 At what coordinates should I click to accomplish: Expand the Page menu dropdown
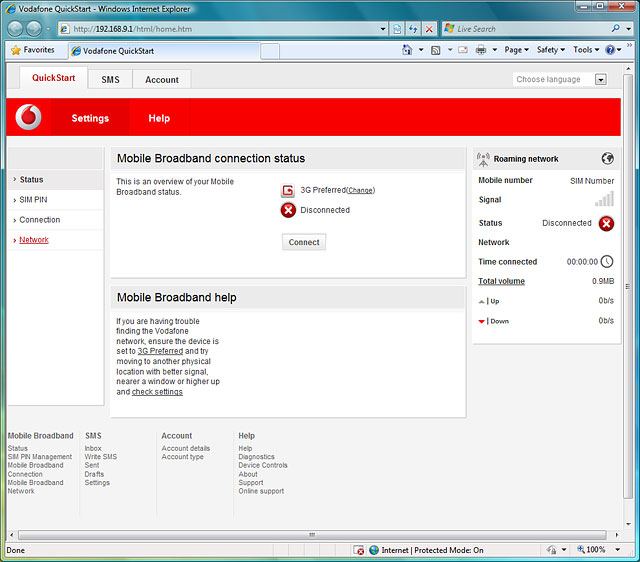point(517,49)
